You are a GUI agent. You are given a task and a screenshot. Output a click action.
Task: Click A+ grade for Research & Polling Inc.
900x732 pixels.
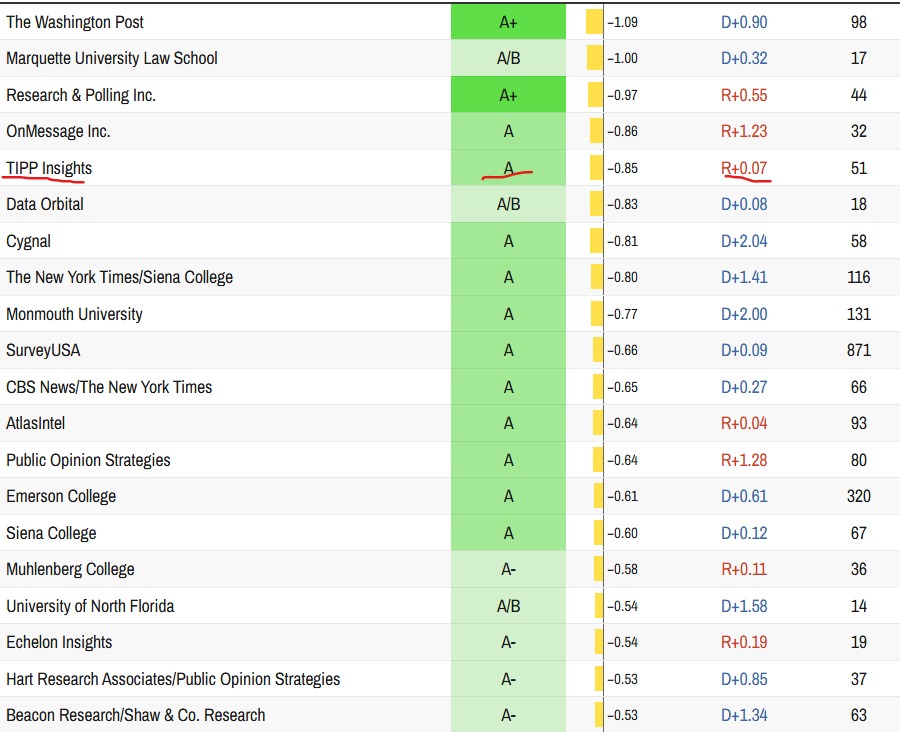point(509,95)
